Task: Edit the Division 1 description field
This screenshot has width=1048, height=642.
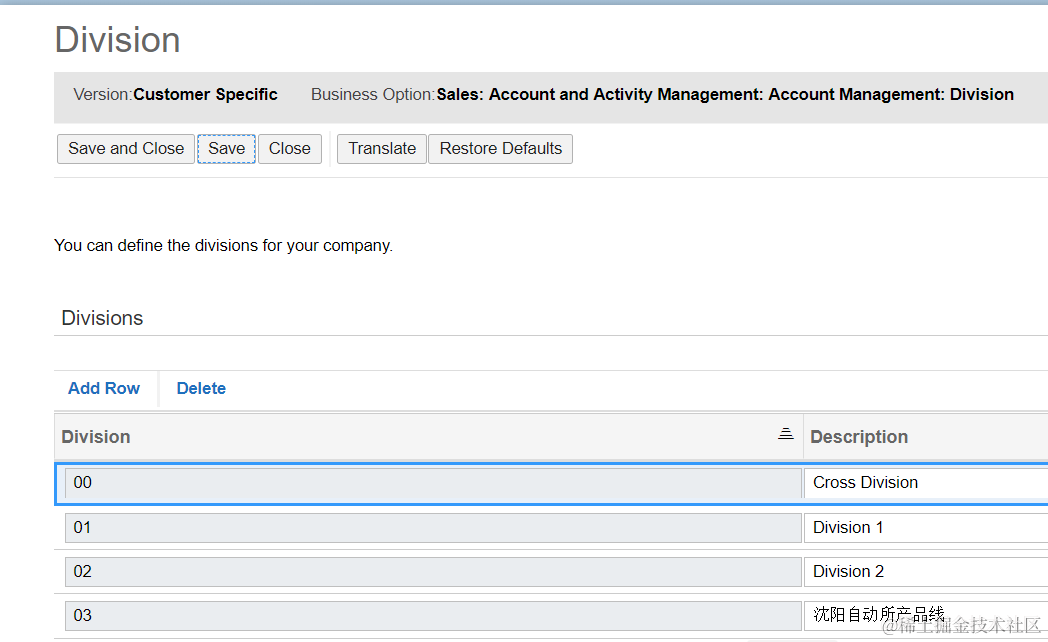Action: (925, 527)
